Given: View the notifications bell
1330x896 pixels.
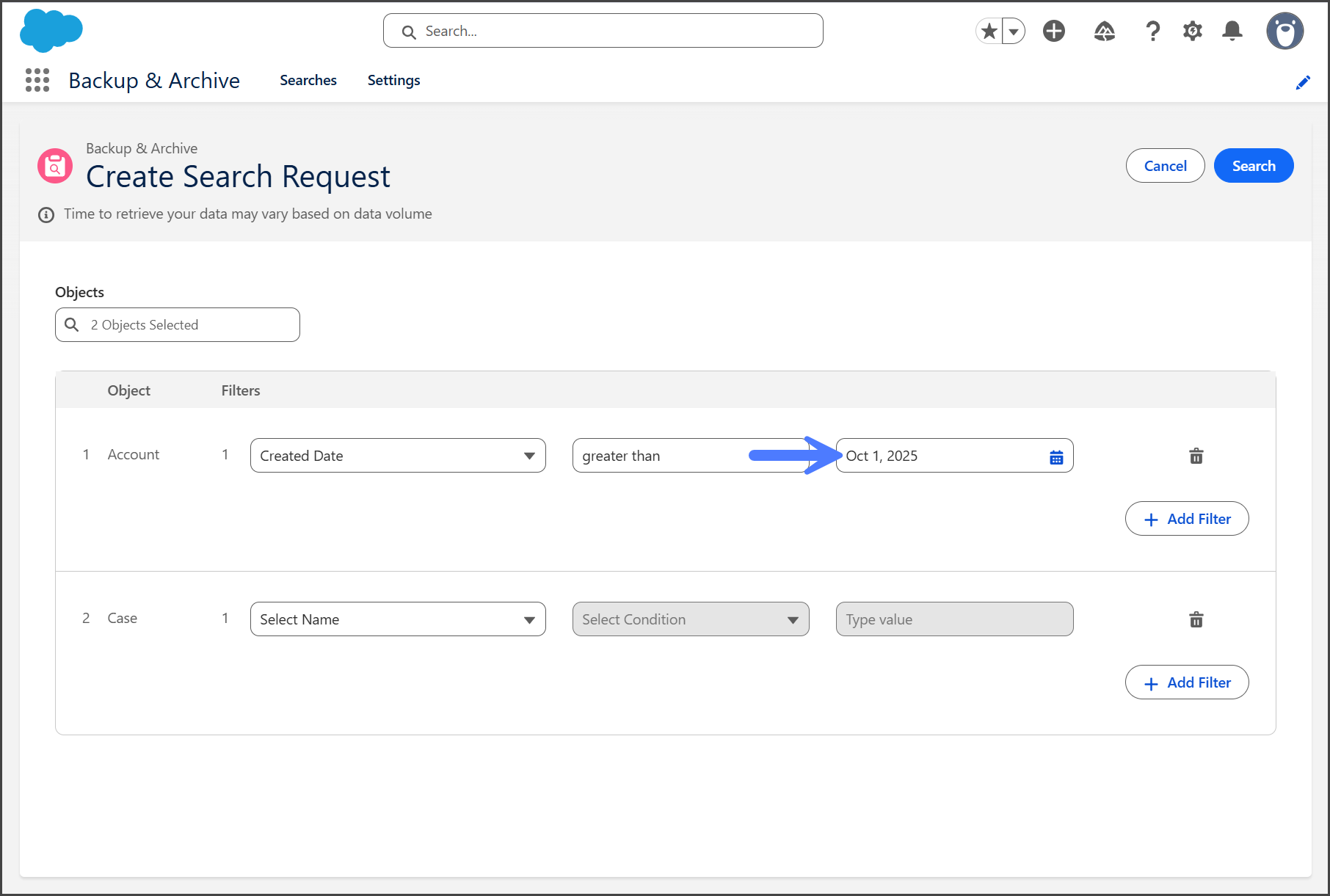Looking at the screenshot, I should coord(1232,31).
